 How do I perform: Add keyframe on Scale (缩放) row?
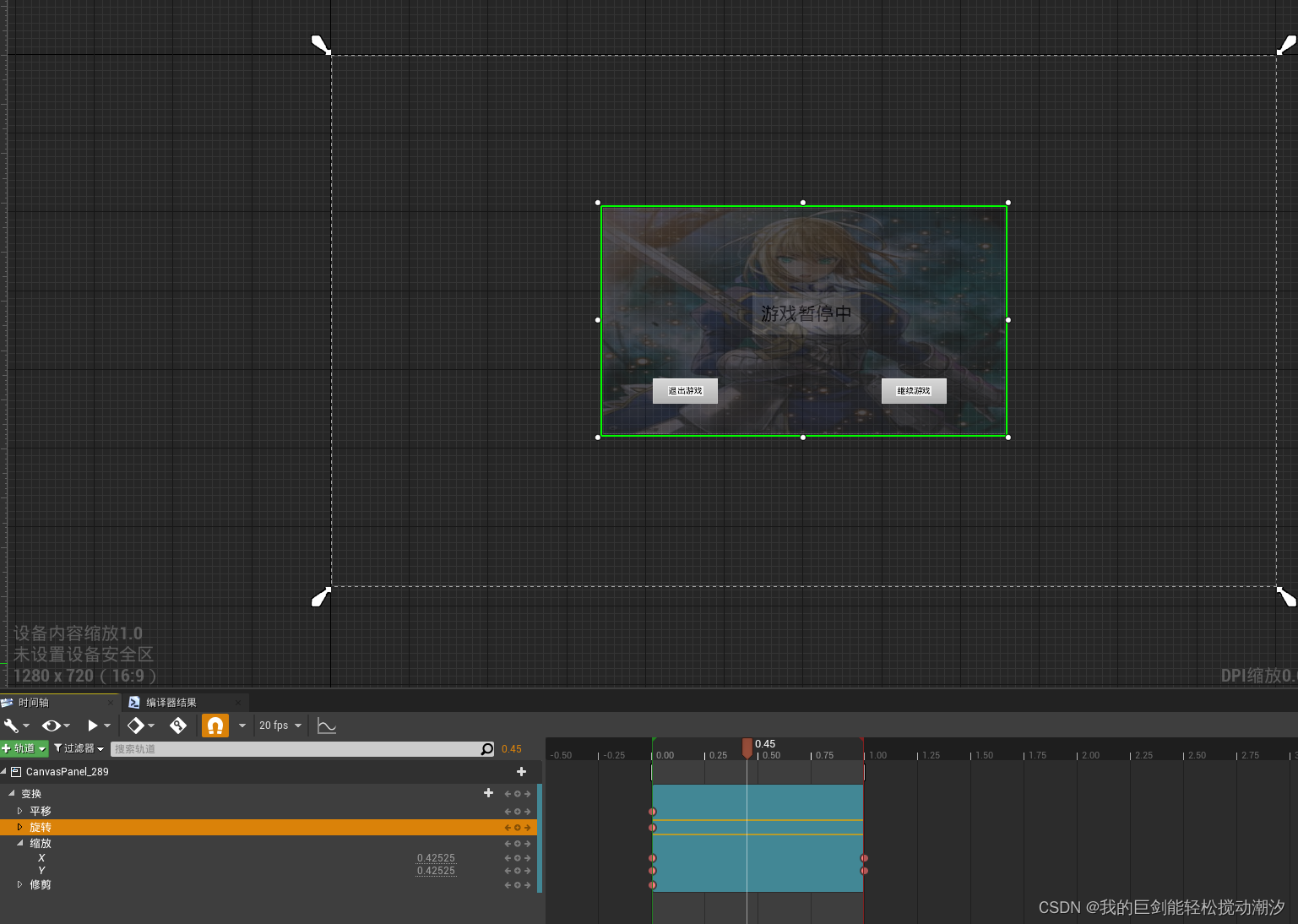518,844
